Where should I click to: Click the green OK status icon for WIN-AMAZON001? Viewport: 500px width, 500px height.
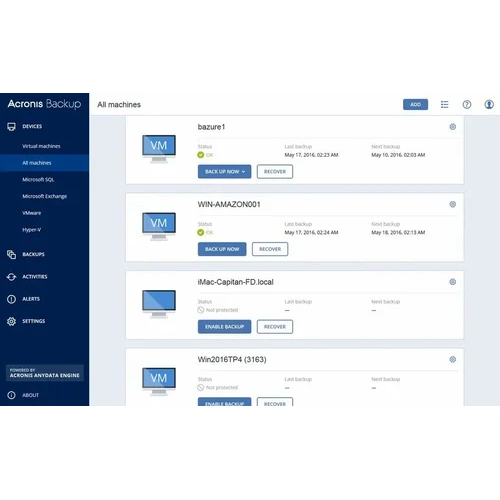click(x=201, y=233)
